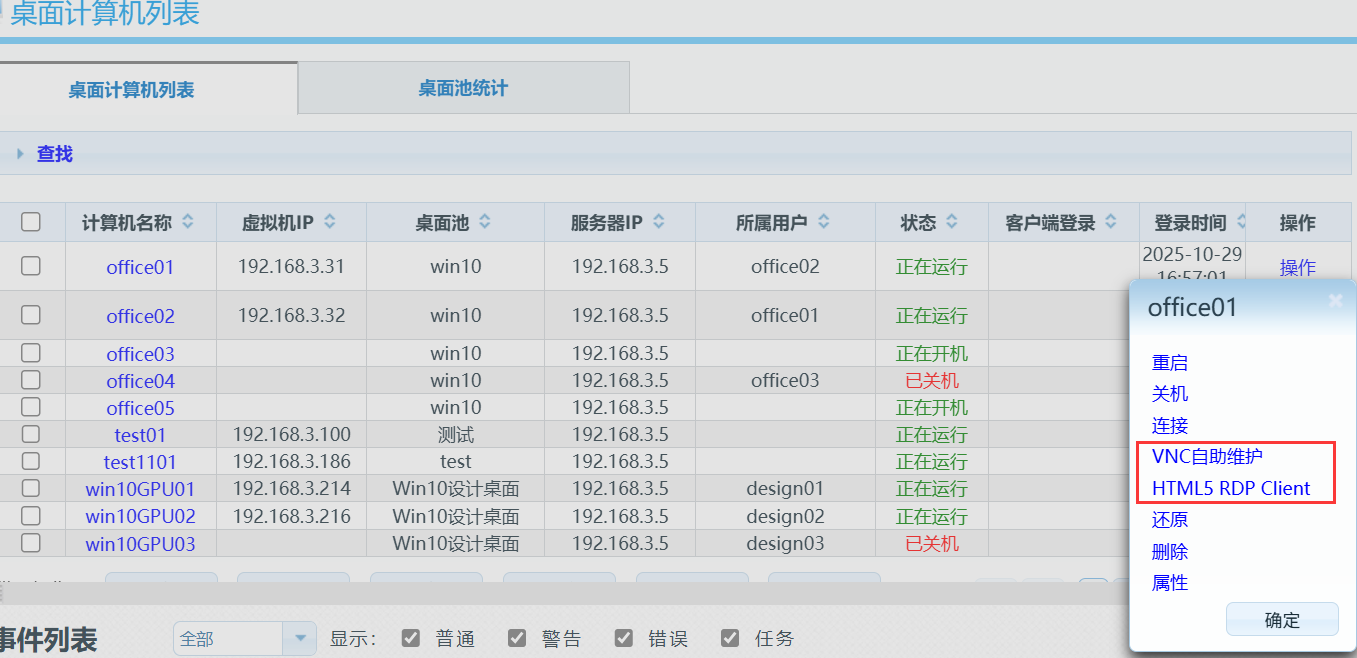The image size is (1357, 658).
Task: Open the office02 computer details link
Action: [141, 315]
